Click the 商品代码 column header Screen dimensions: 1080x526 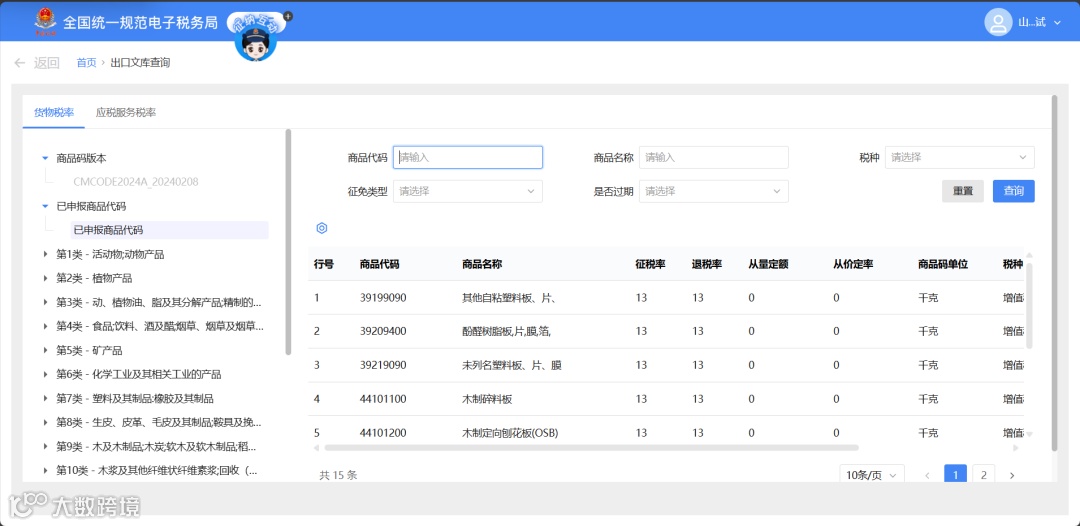coord(380,264)
